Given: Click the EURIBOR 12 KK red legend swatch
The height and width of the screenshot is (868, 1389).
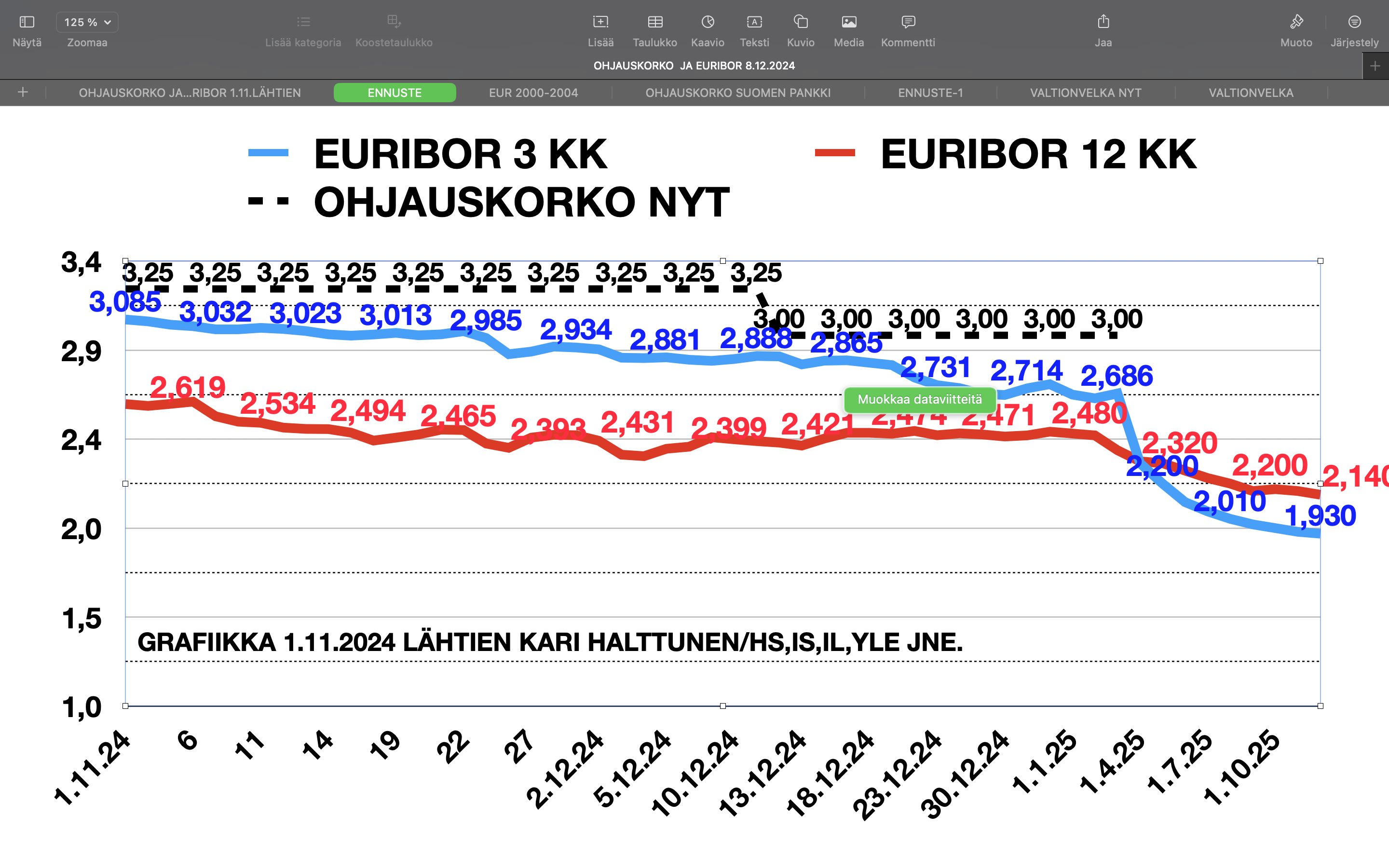Looking at the screenshot, I should click(x=835, y=153).
